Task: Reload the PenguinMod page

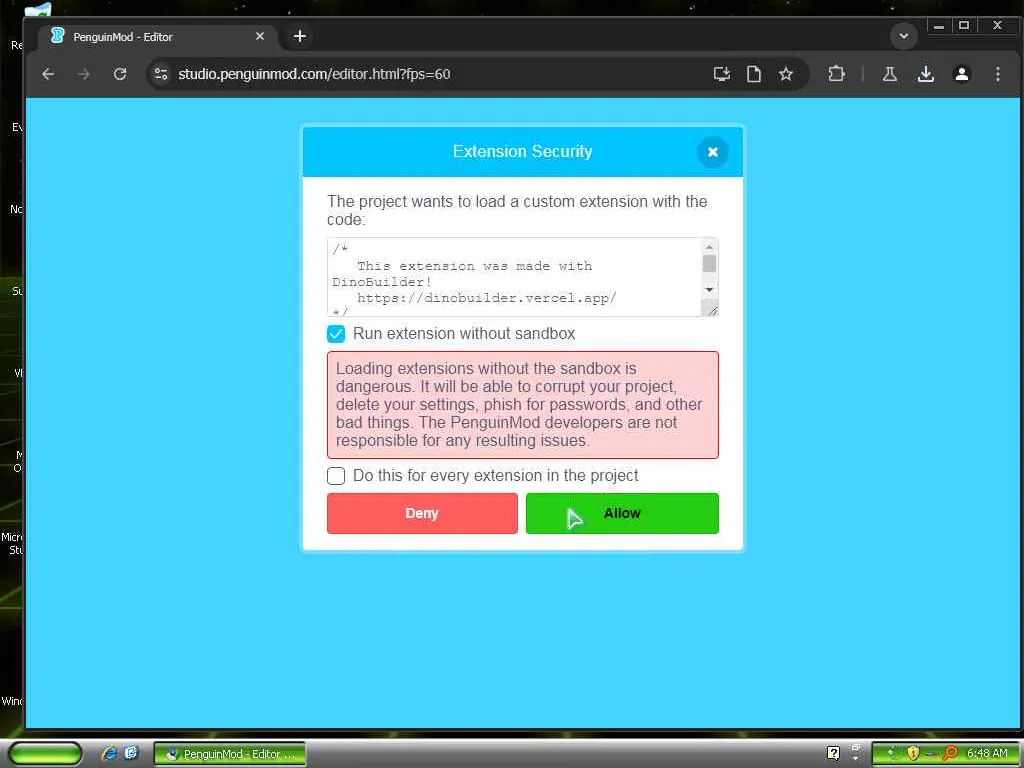Action: [120, 74]
